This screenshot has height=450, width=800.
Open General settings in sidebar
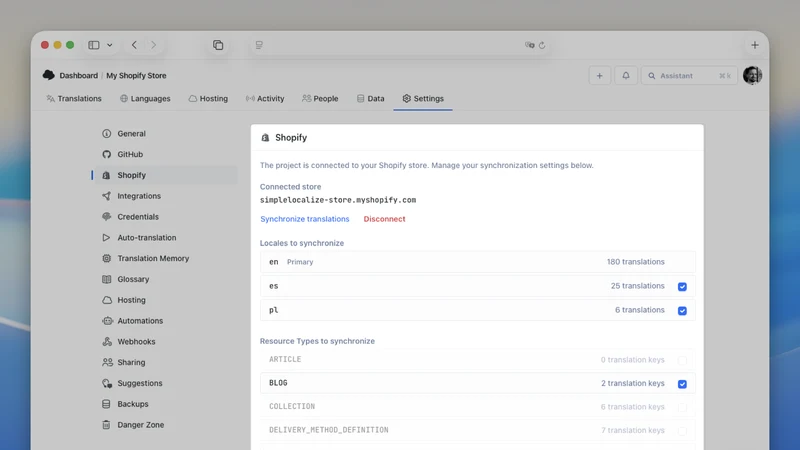tap(132, 134)
